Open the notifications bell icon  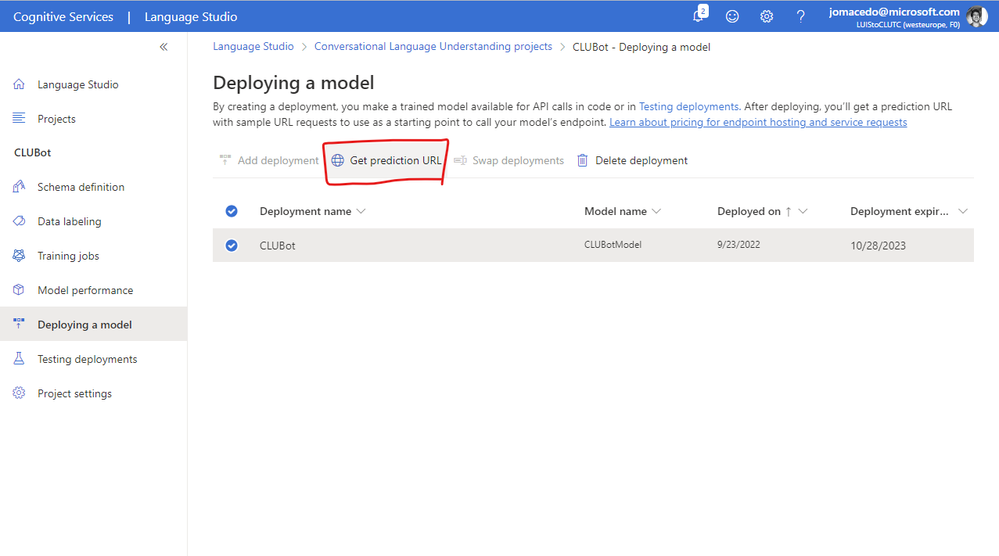[x=699, y=15]
